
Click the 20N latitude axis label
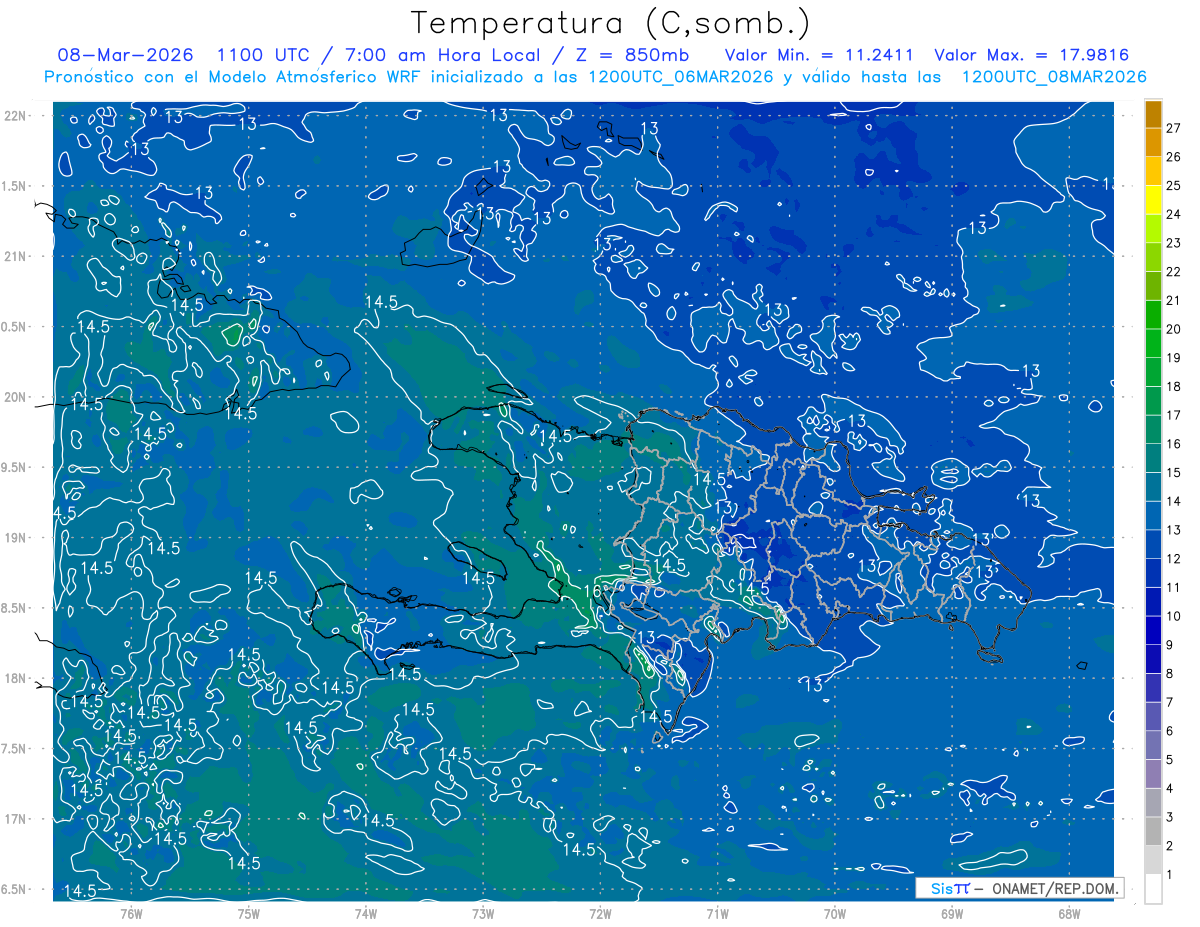coord(17,397)
